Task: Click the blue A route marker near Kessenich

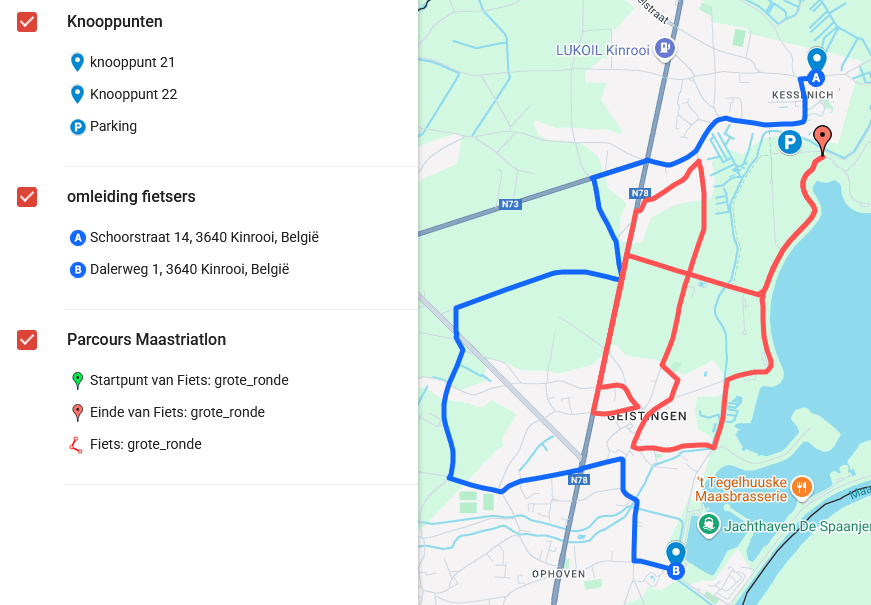Action: click(815, 78)
